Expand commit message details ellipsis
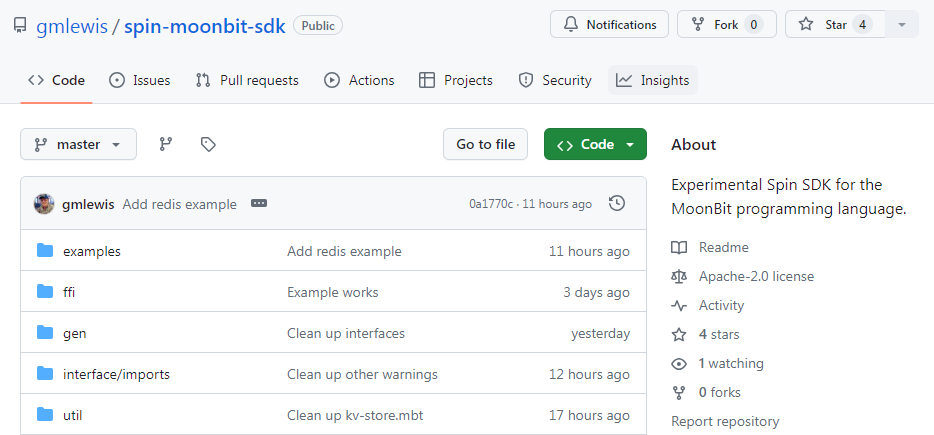Viewport: 934px width, 435px height. click(x=259, y=204)
